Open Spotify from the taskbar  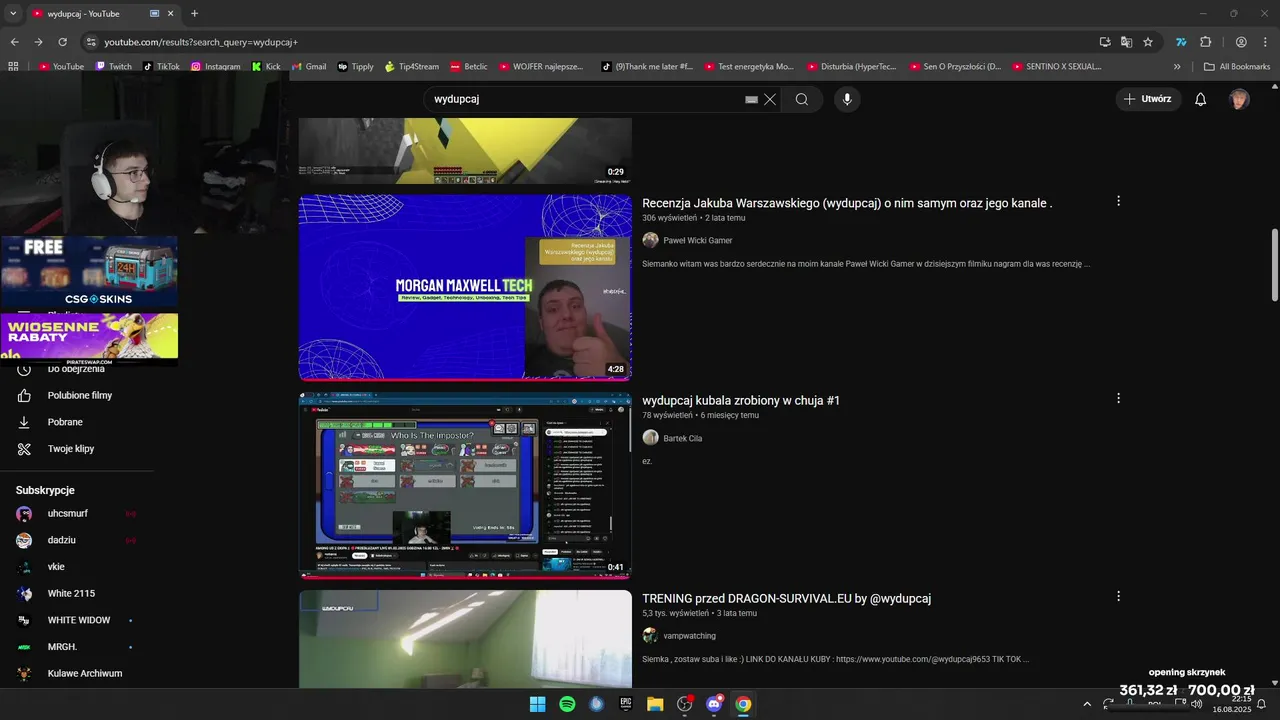click(567, 704)
